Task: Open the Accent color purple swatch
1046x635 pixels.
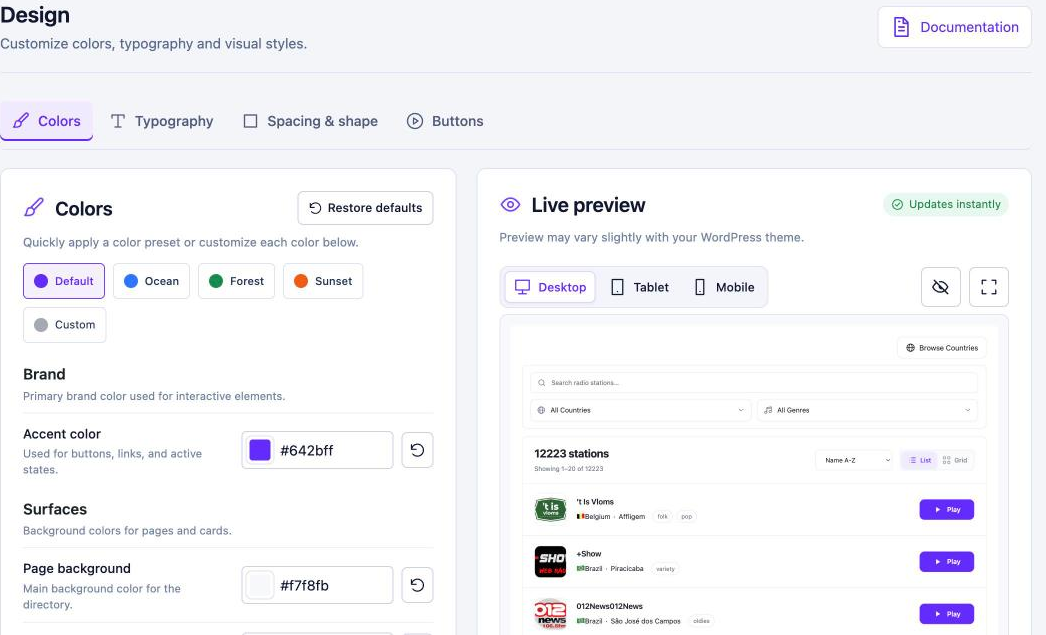Action: click(x=260, y=450)
